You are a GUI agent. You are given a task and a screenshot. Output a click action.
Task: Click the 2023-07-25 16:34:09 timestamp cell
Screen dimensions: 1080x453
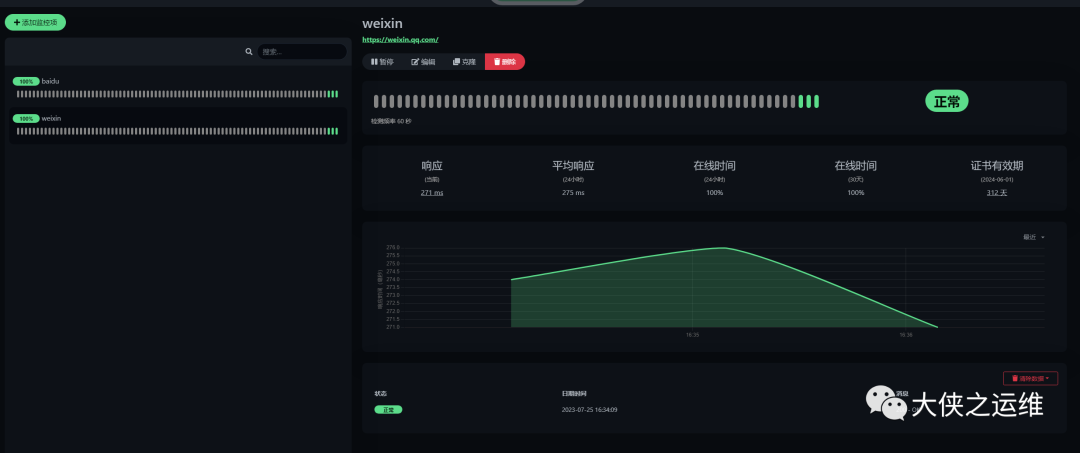pyautogui.click(x=590, y=410)
